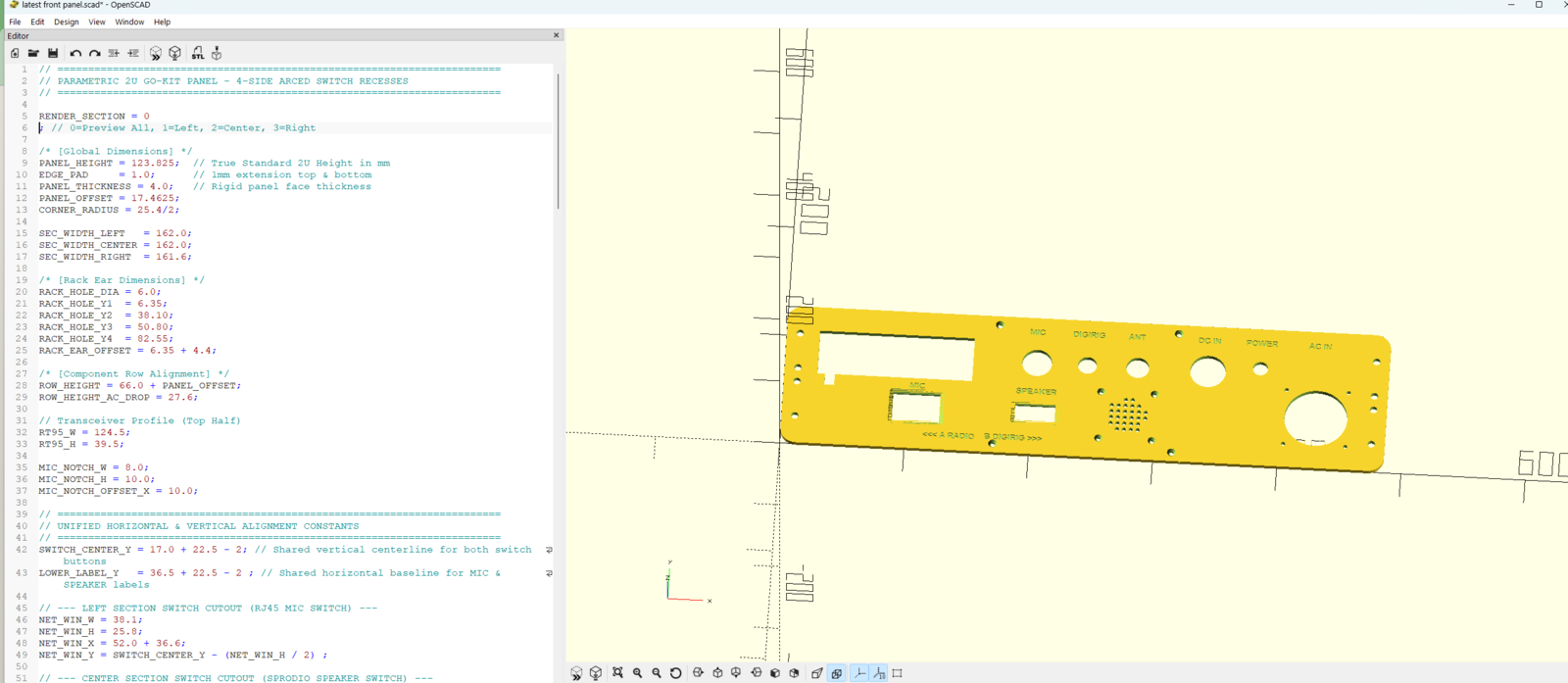
Task: Click the "AC IN" label on the 3D panel
Action: (x=1320, y=346)
